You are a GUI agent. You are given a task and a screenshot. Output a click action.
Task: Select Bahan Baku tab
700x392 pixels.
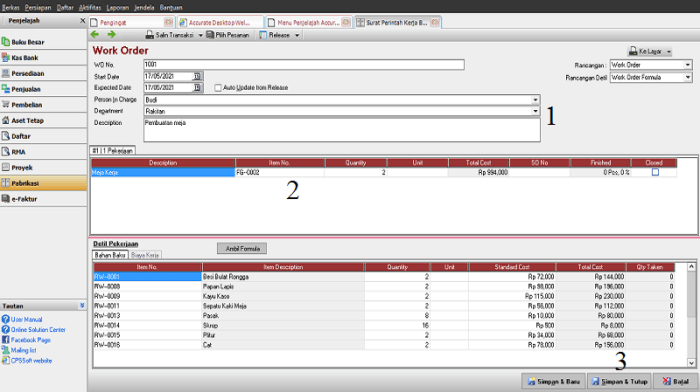point(110,255)
